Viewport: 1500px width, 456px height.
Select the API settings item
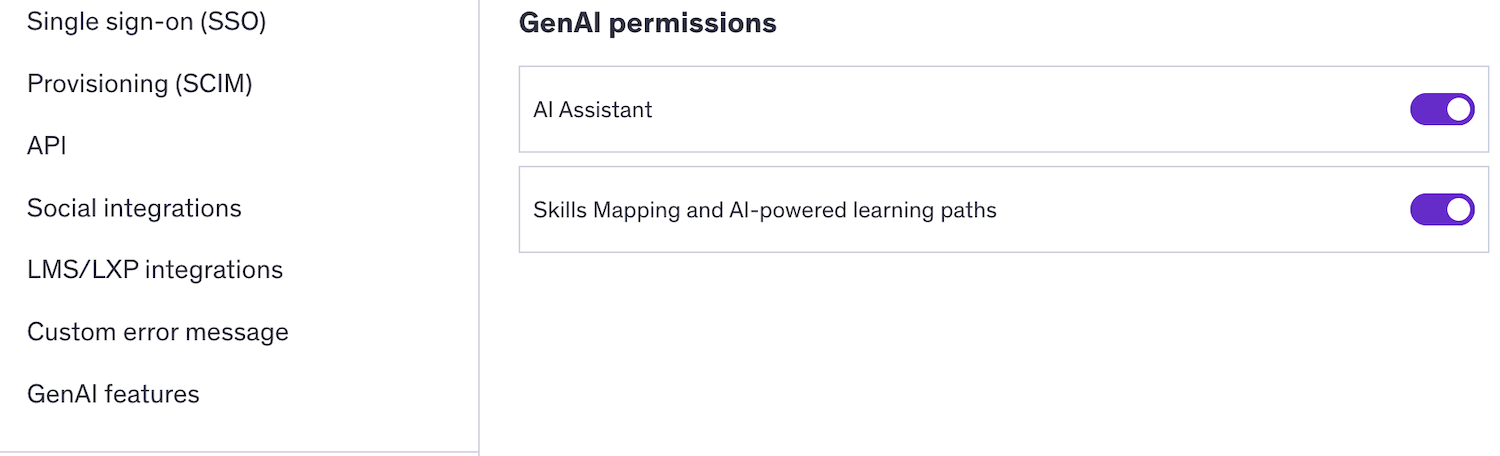(46, 146)
